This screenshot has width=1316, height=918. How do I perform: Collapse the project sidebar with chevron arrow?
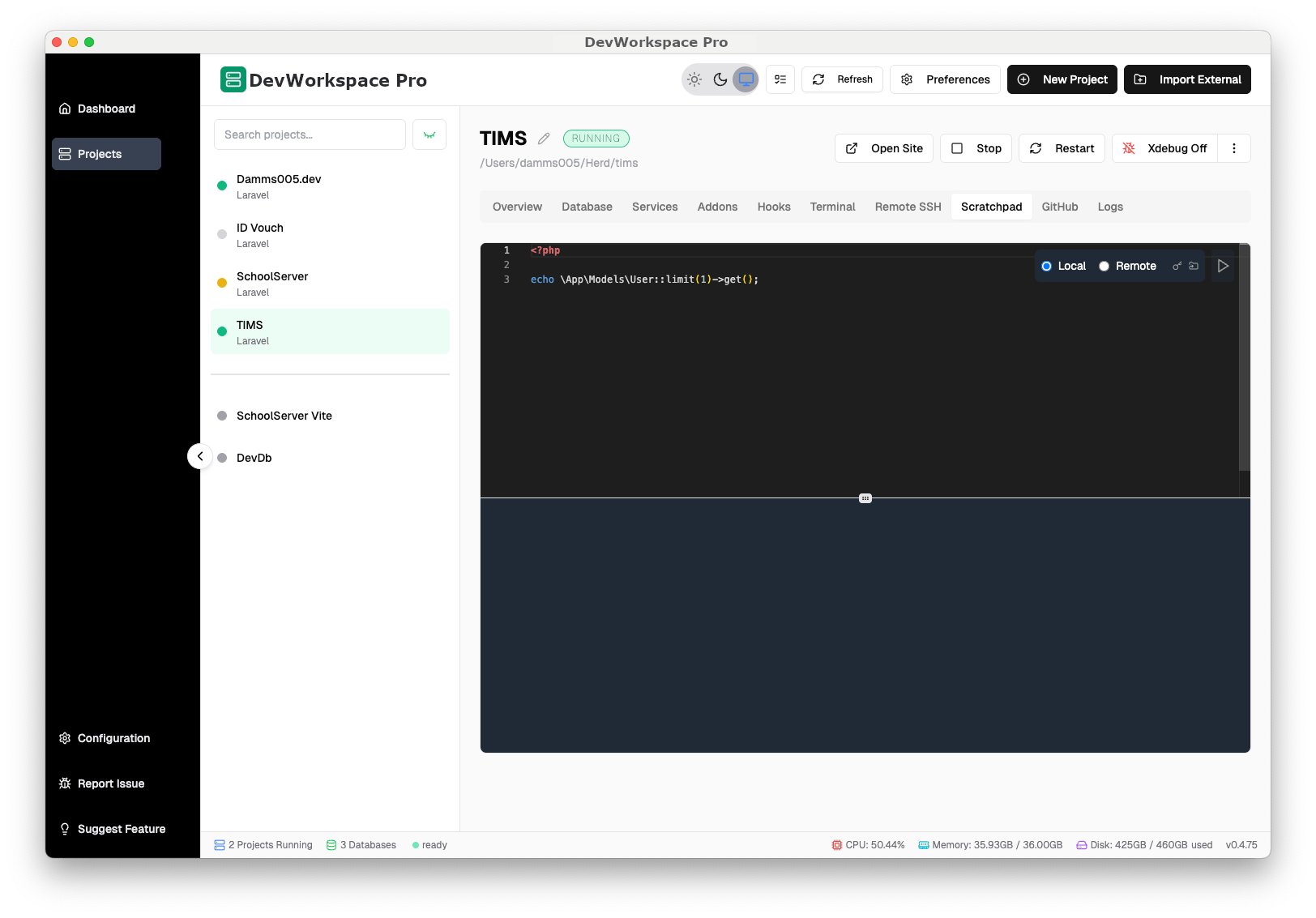[x=200, y=456]
